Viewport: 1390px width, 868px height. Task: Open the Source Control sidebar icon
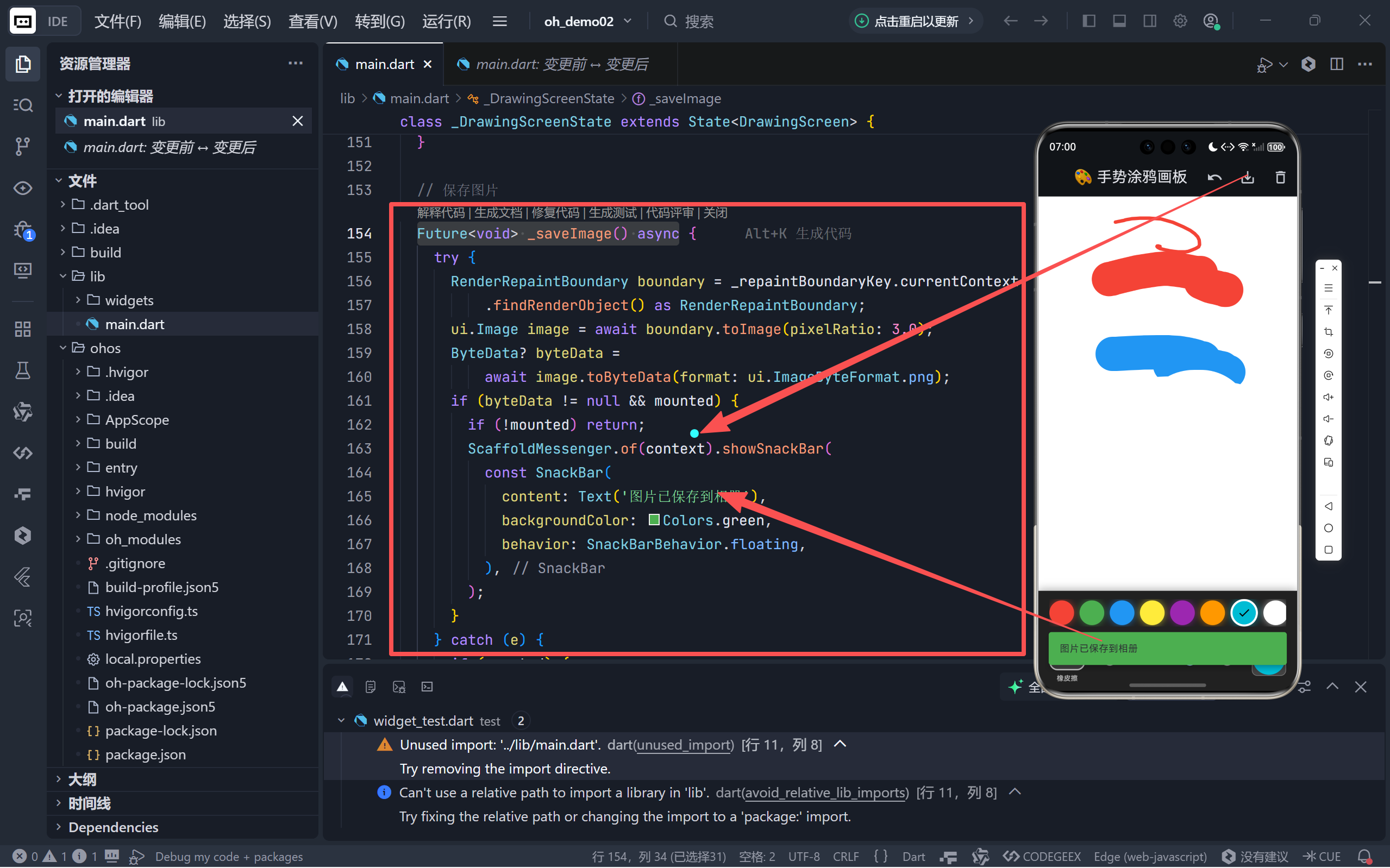tap(22, 146)
